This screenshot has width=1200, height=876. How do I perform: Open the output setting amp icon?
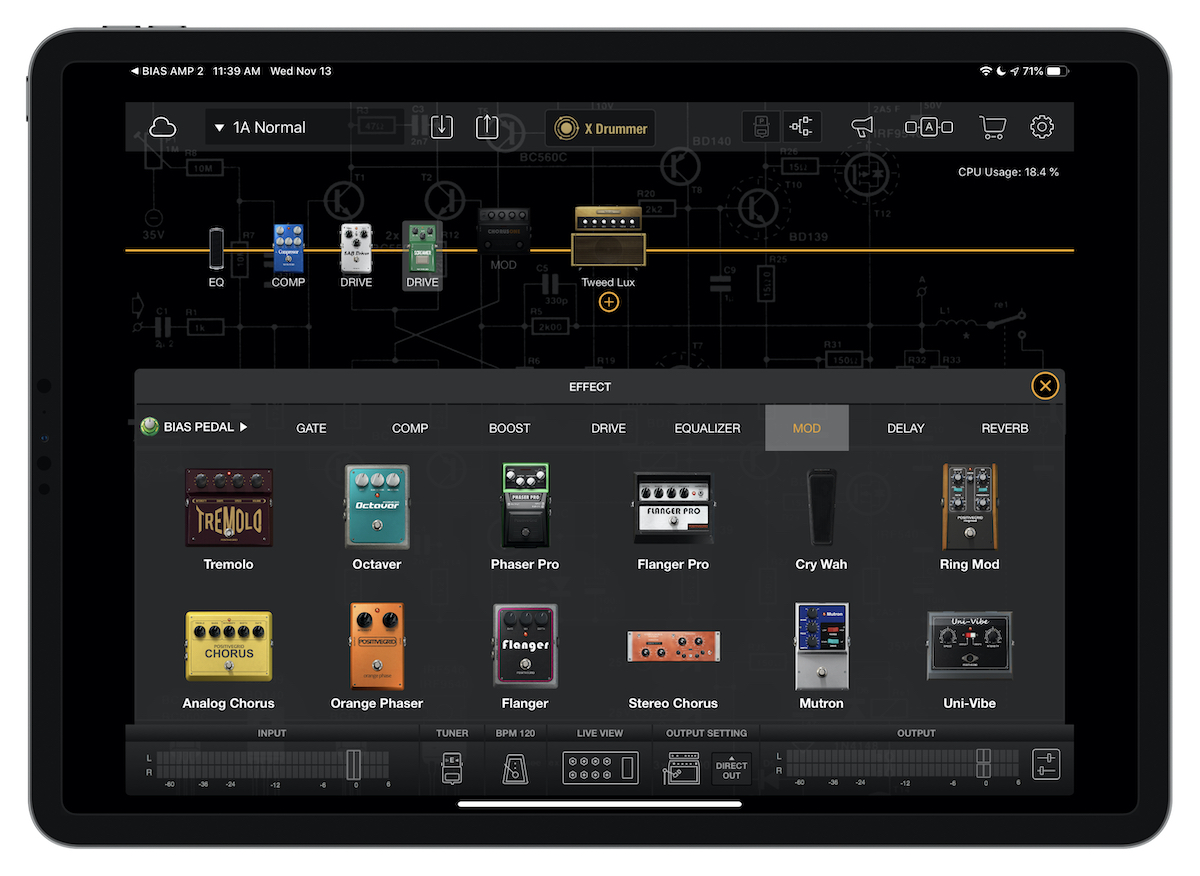684,768
